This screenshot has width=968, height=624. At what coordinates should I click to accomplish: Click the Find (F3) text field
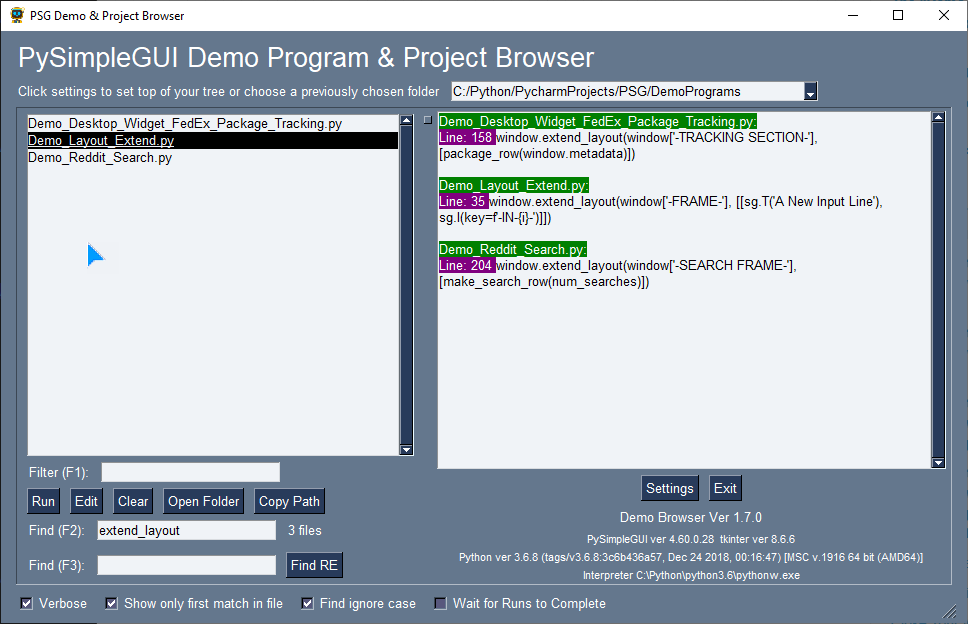[x=186, y=565]
